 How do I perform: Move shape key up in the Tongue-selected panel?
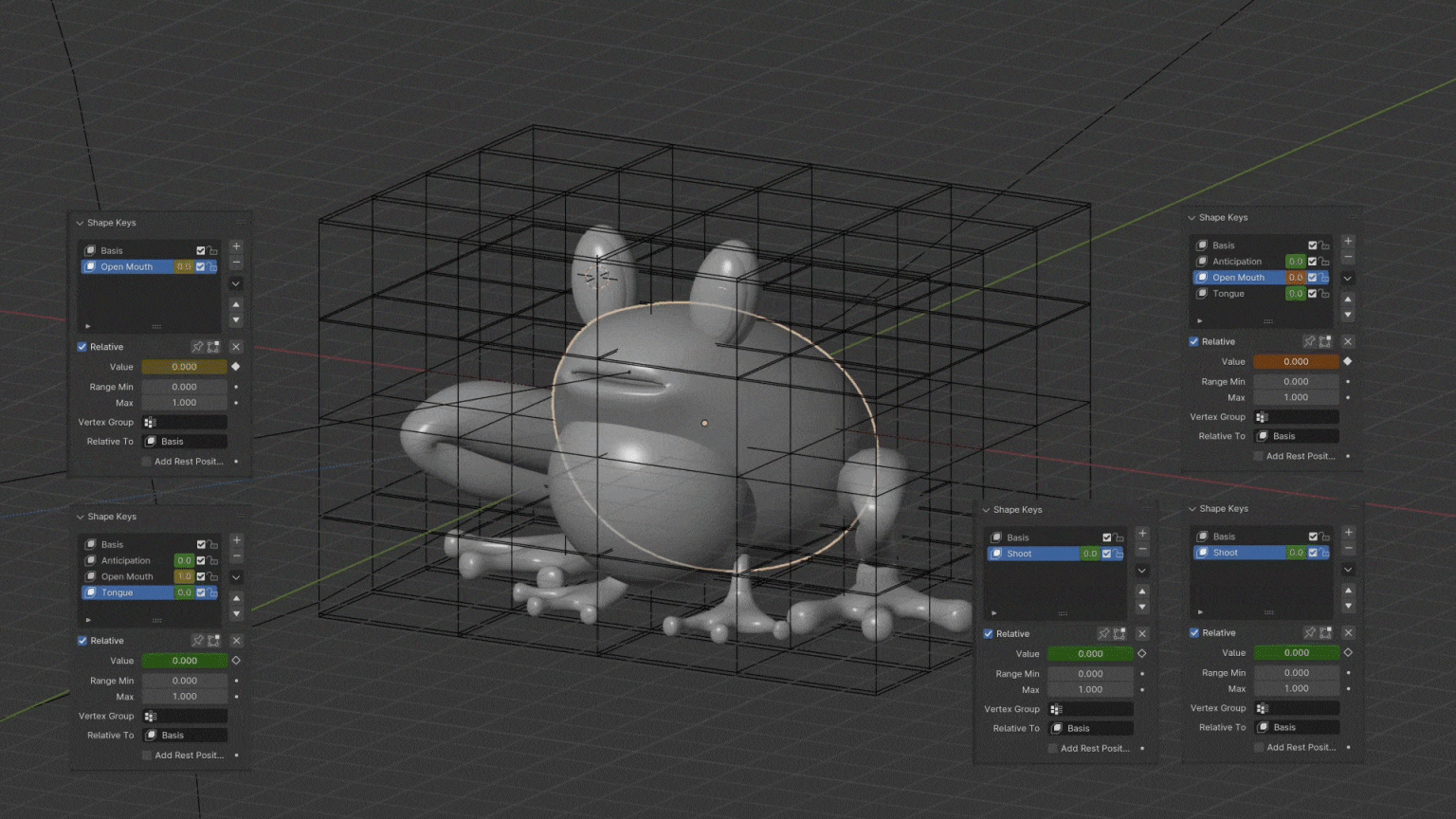click(237, 598)
